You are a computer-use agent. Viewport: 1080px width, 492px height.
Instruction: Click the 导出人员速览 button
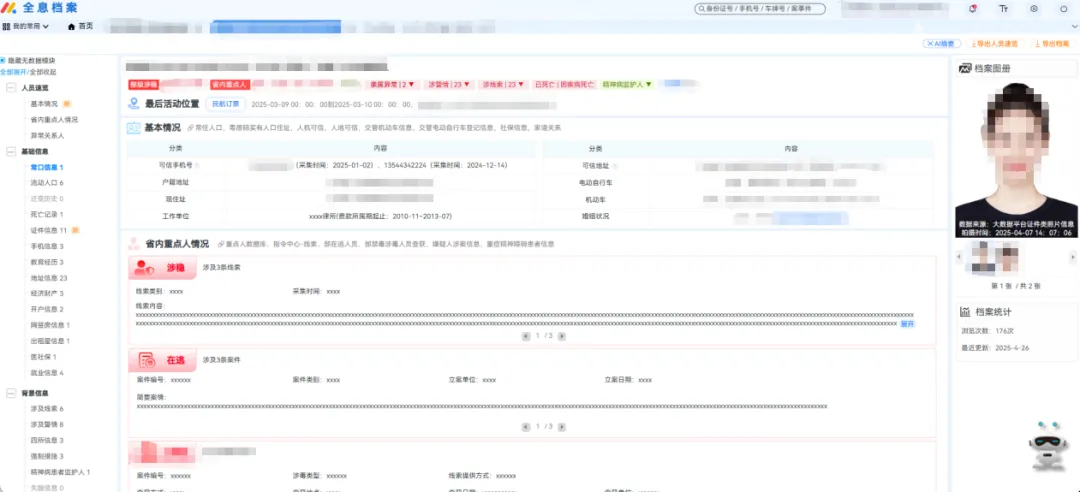tap(993, 44)
